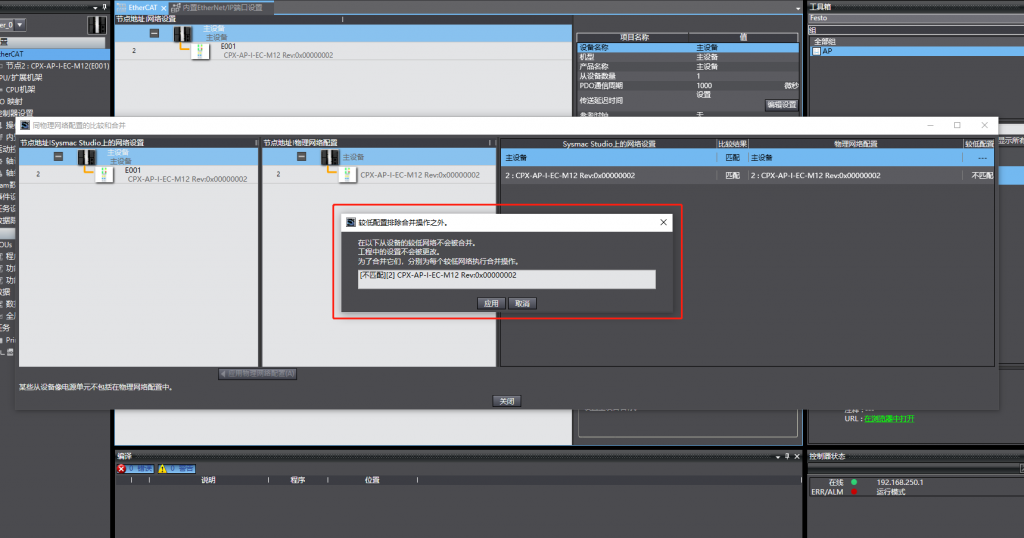Toggle the warnings filter in build panel
This screenshot has width=1024, height=538.
pyautogui.click(x=176, y=469)
